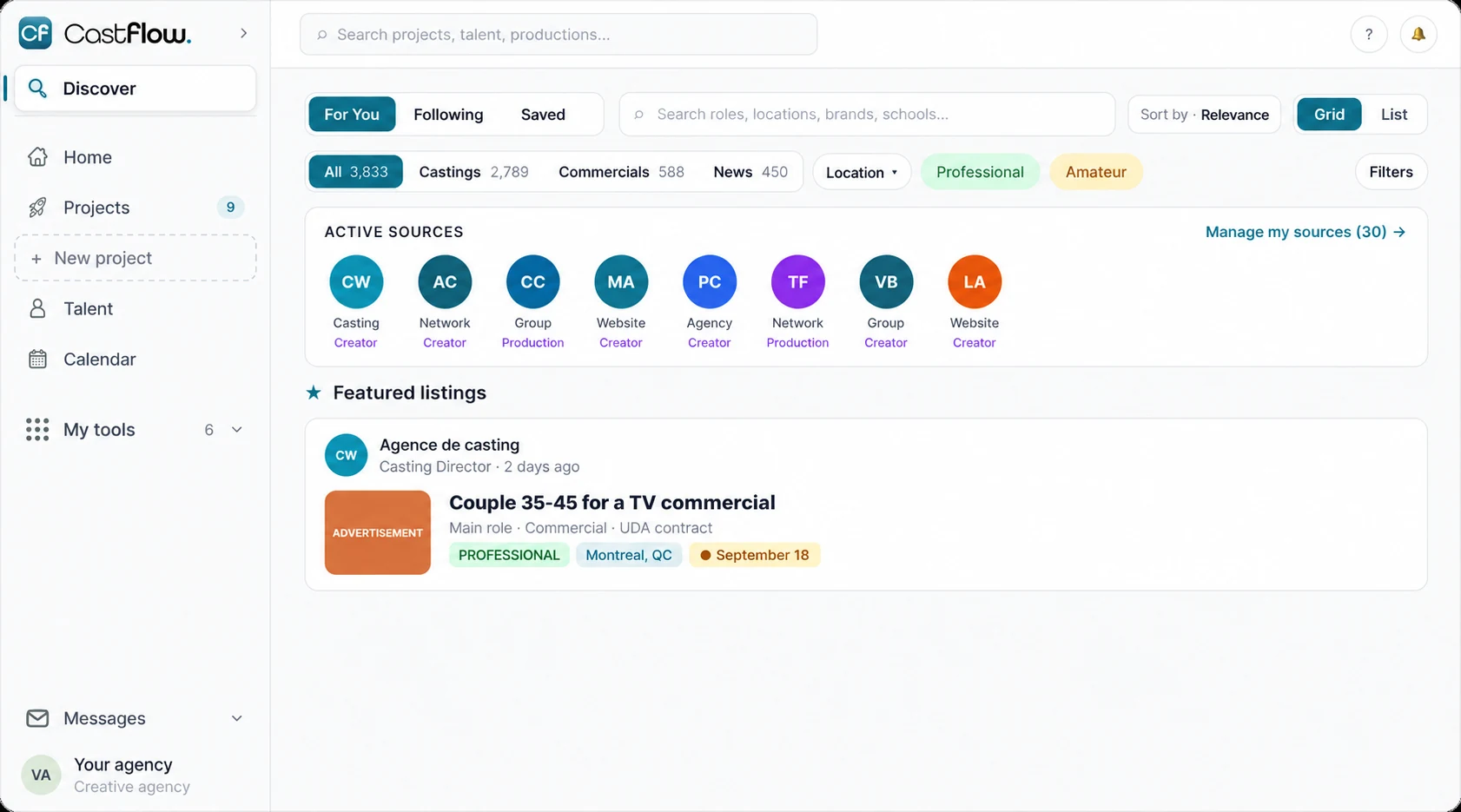
Task: Toggle the Professional filter chip
Action: pyautogui.click(x=980, y=172)
